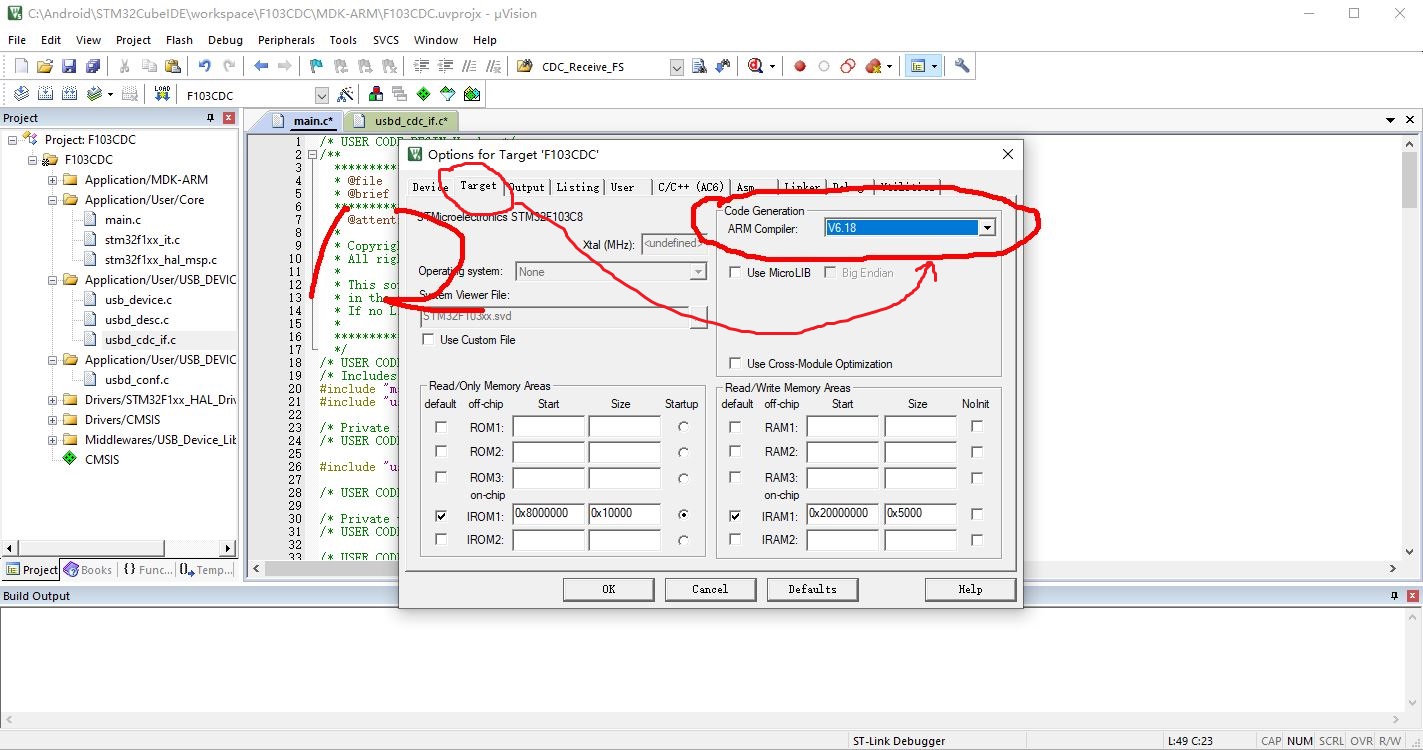Click the Configuration wrench icon

tap(962, 66)
